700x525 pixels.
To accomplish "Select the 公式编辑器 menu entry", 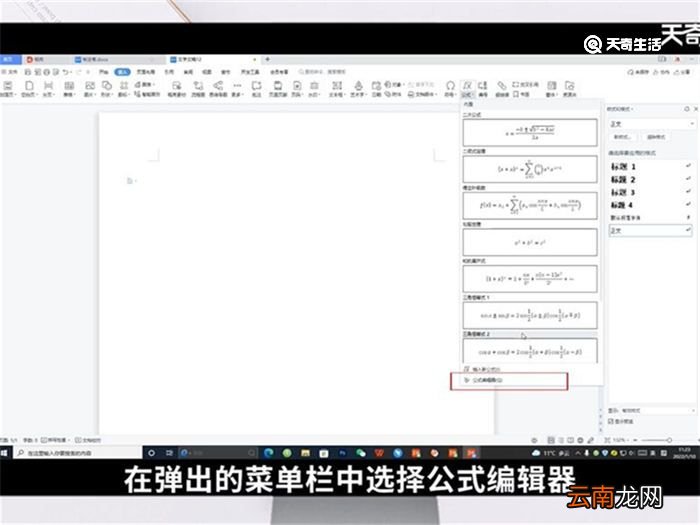I will [x=509, y=380].
